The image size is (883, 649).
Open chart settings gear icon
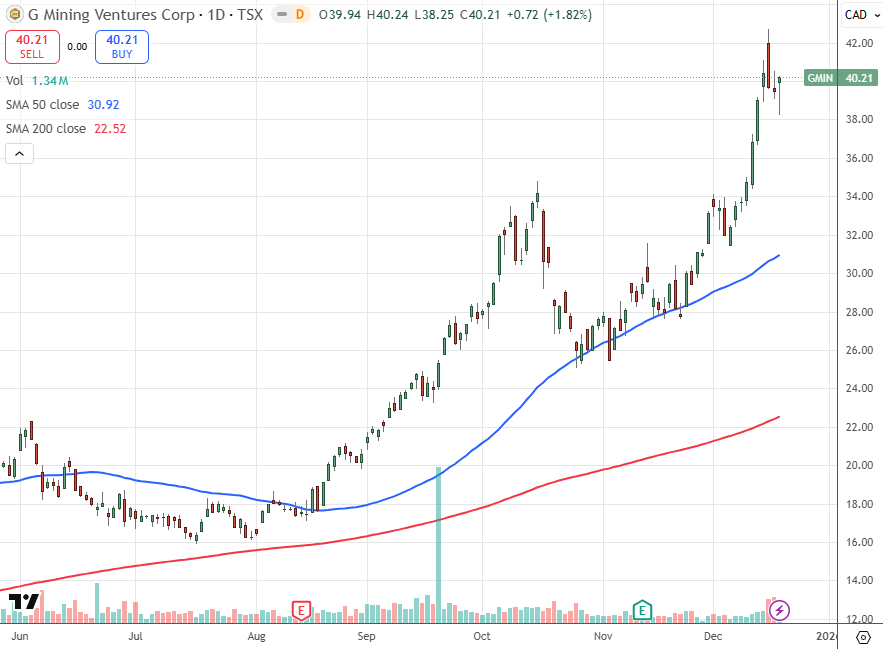(863, 637)
